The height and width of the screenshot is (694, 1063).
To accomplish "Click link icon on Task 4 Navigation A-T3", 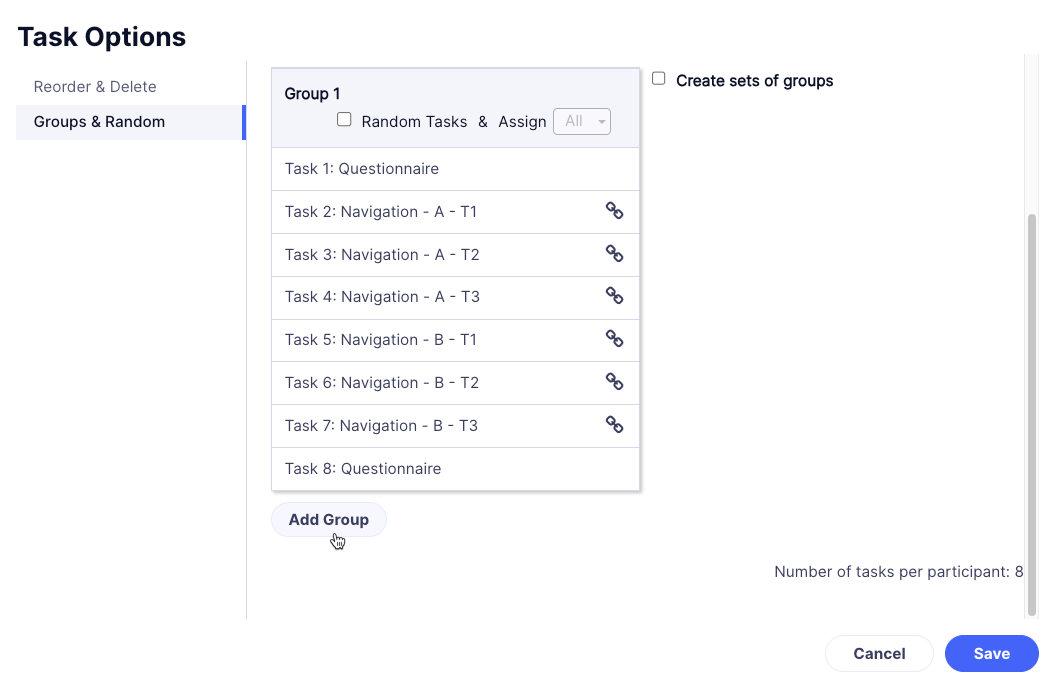I will (614, 295).
